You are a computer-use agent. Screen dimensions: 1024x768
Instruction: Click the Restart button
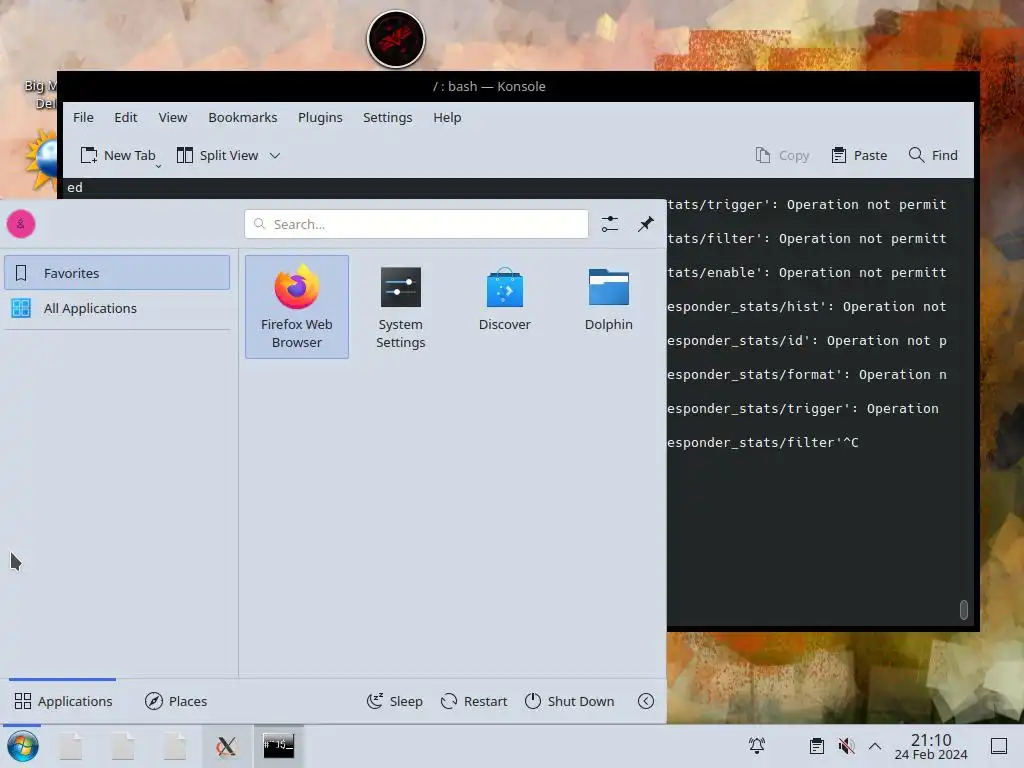(x=474, y=701)
